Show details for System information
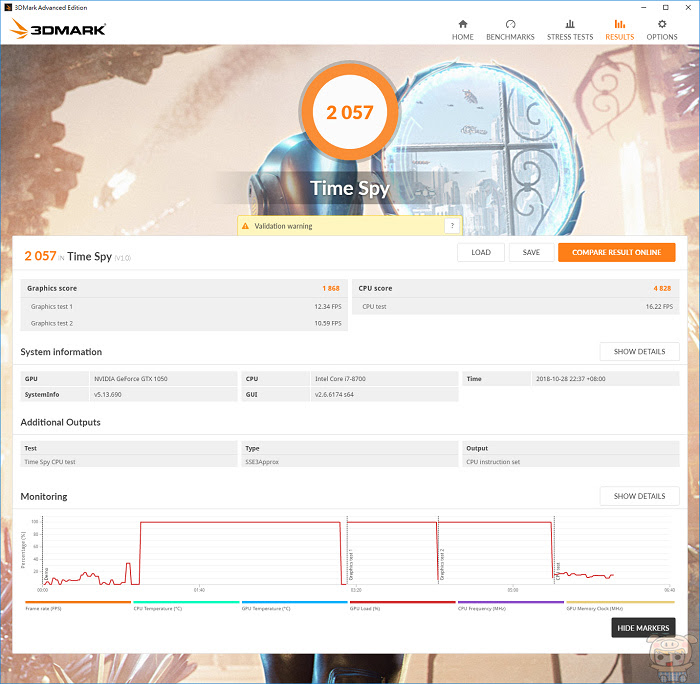The height and width of the screenshot is (684, 700). pyautogui.click(x=639, y=351)
